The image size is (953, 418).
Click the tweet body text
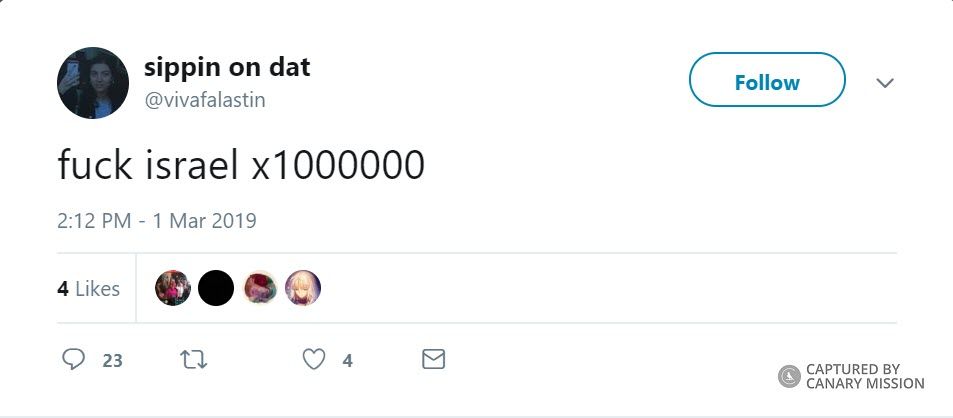click(241, 165)
